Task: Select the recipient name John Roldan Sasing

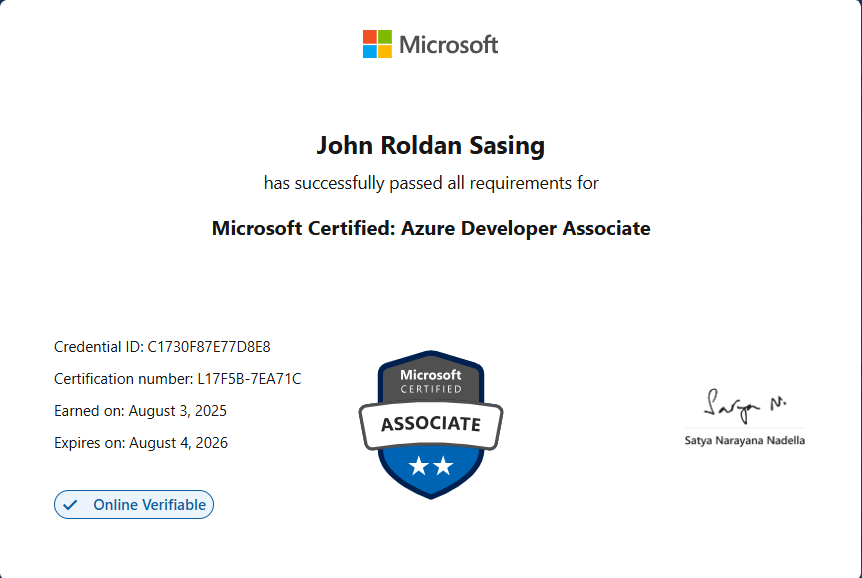Action: tap(431, 146)
